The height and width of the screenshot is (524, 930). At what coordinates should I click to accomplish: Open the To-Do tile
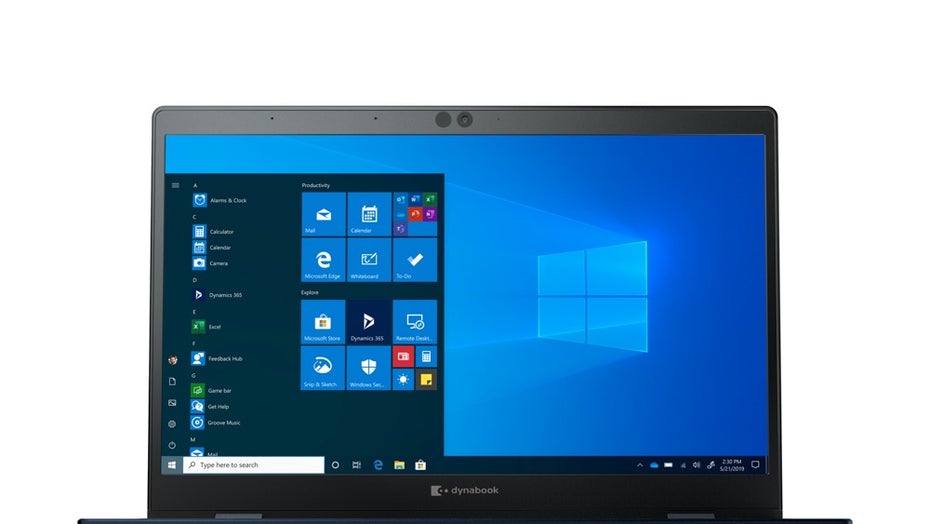click(x=414, y=260)
